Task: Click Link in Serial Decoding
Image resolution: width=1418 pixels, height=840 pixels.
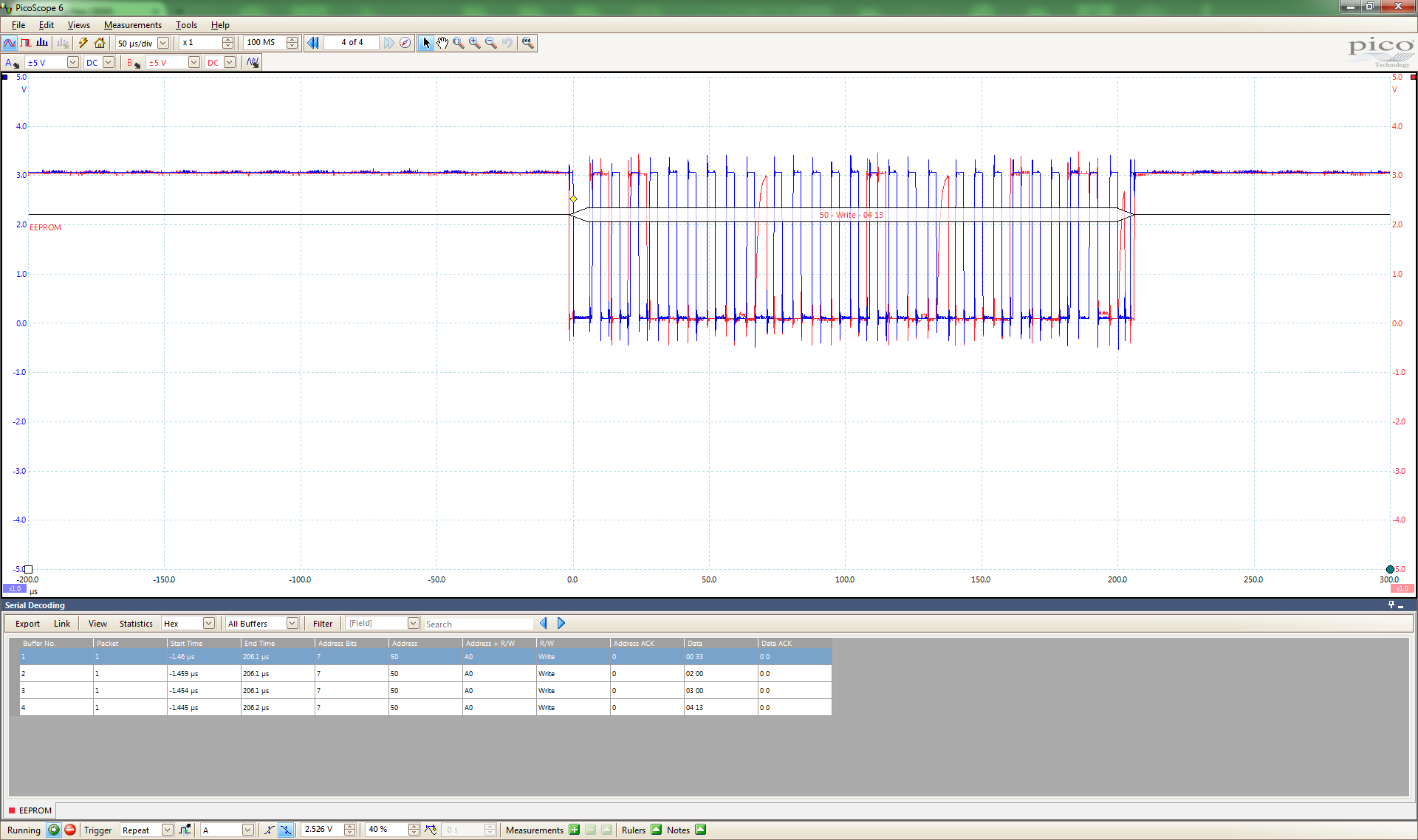Action: [x=62, y=624]
